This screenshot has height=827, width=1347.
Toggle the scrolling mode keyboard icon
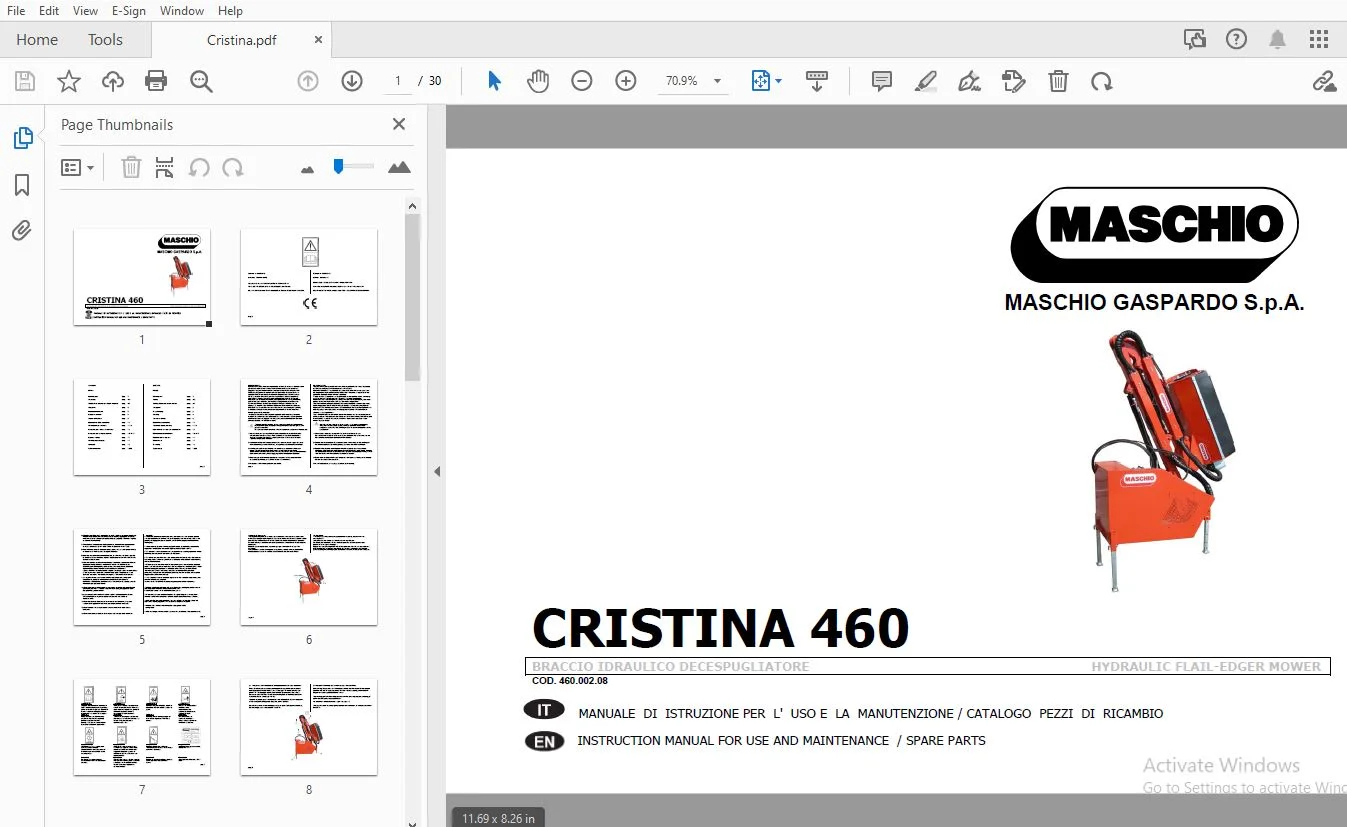click(817, 81)
